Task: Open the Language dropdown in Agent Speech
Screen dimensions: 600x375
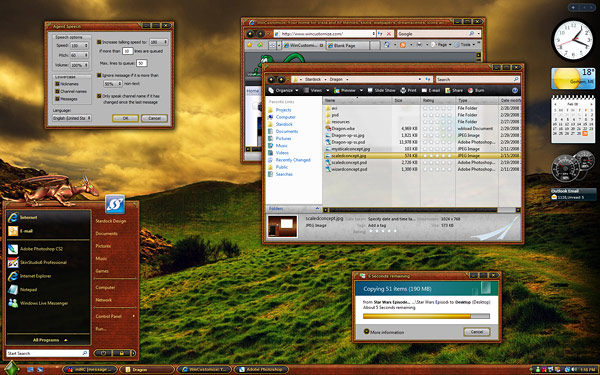Action: coord(72,118)
